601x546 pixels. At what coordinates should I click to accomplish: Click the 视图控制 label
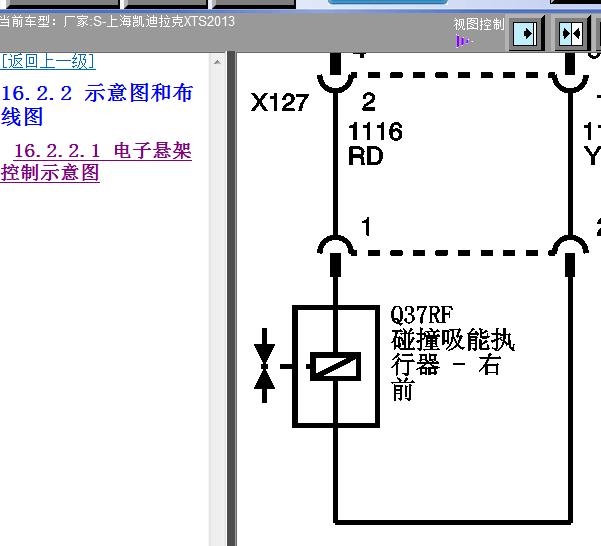(x=479, y=24)
